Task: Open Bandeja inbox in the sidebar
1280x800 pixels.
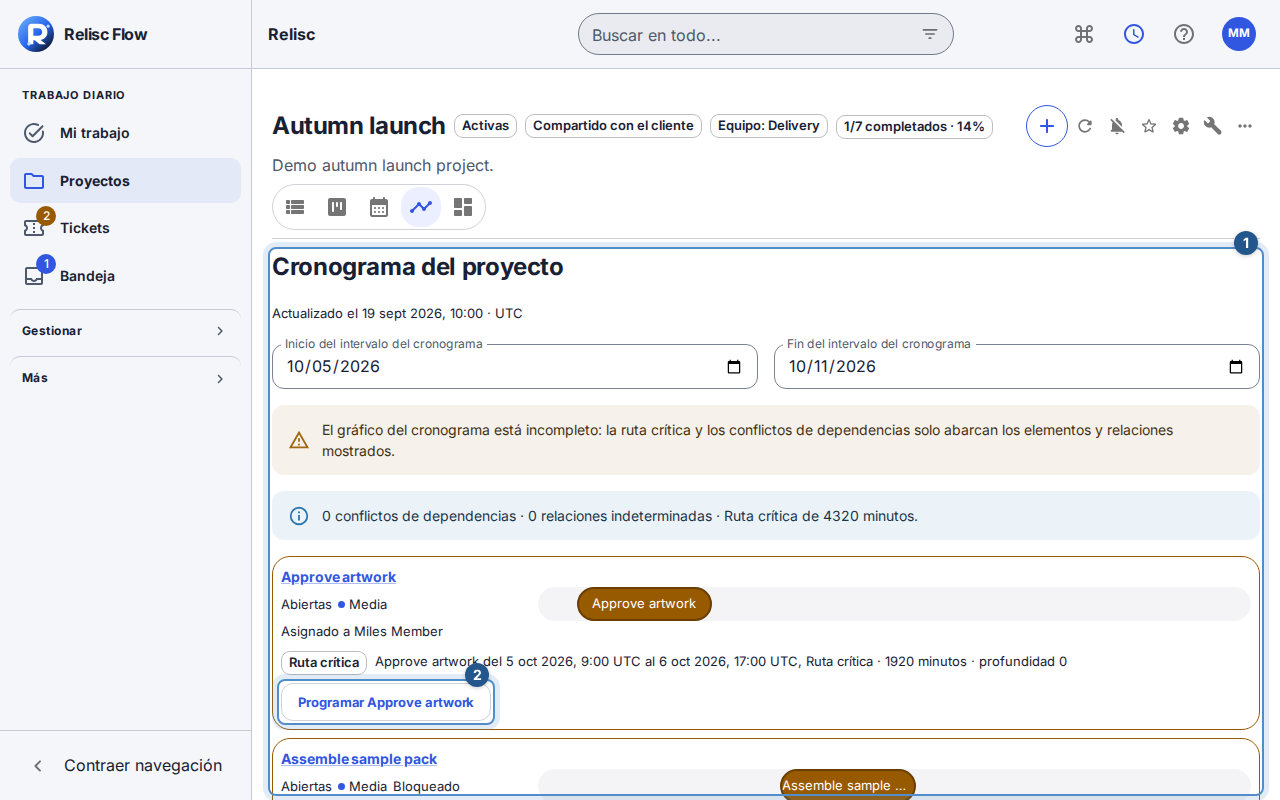Action: pos(126,276)
